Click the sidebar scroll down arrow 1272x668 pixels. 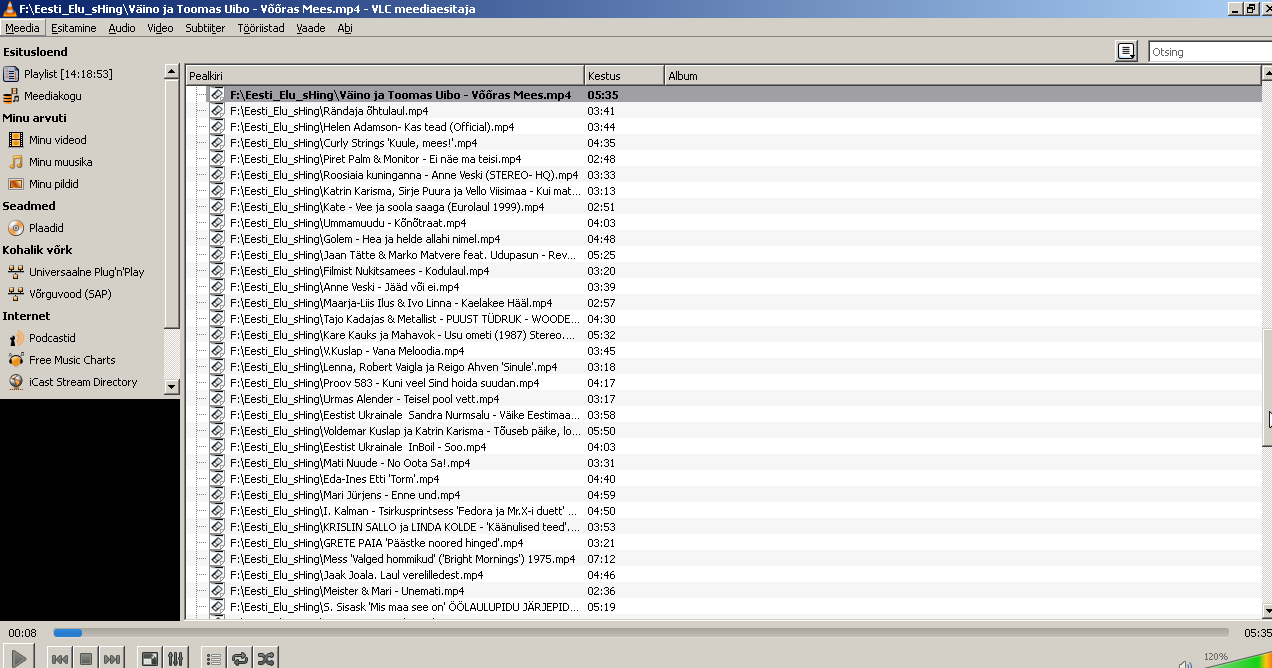[x=171, y=386]
